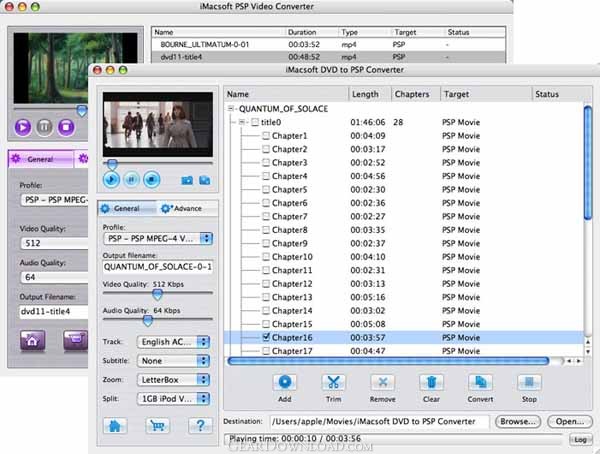The height and width of the screenshot is (454, 600).
Task: Select the Chapter12 row
Action: click(x=404, y=284)
